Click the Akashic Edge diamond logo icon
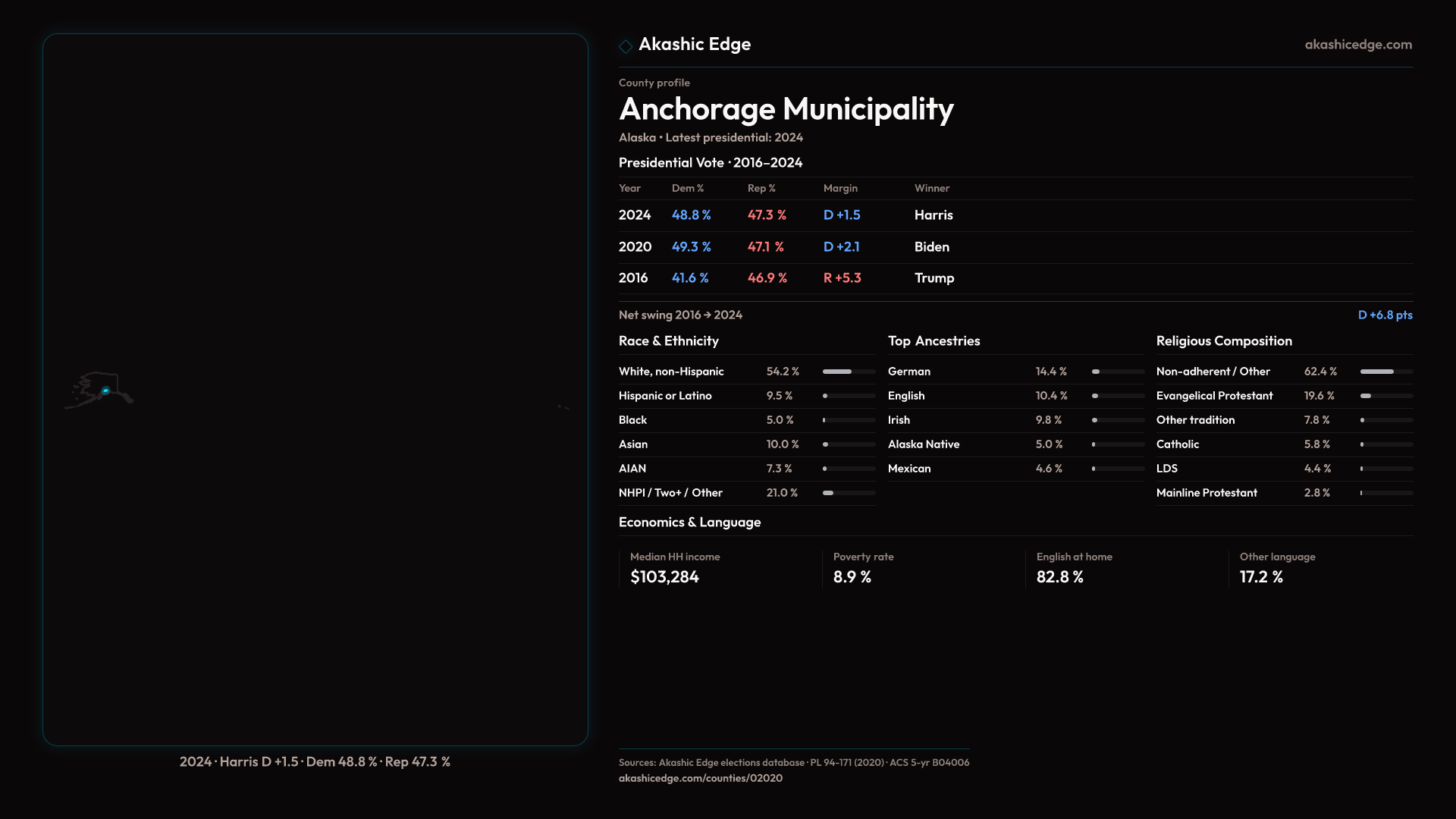 [626, 46]
